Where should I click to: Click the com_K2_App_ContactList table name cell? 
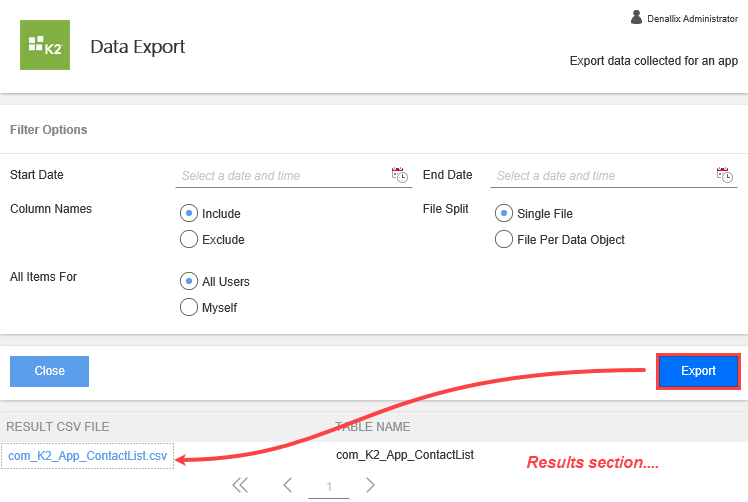point(405,455)
